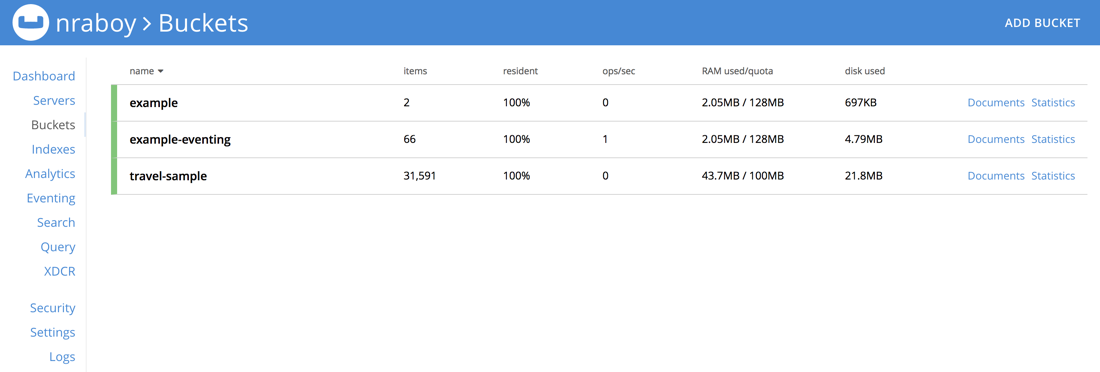1100x372 pixels.
Task: Click the RAM used/quota column header
Action: click(x=737, y=71)
